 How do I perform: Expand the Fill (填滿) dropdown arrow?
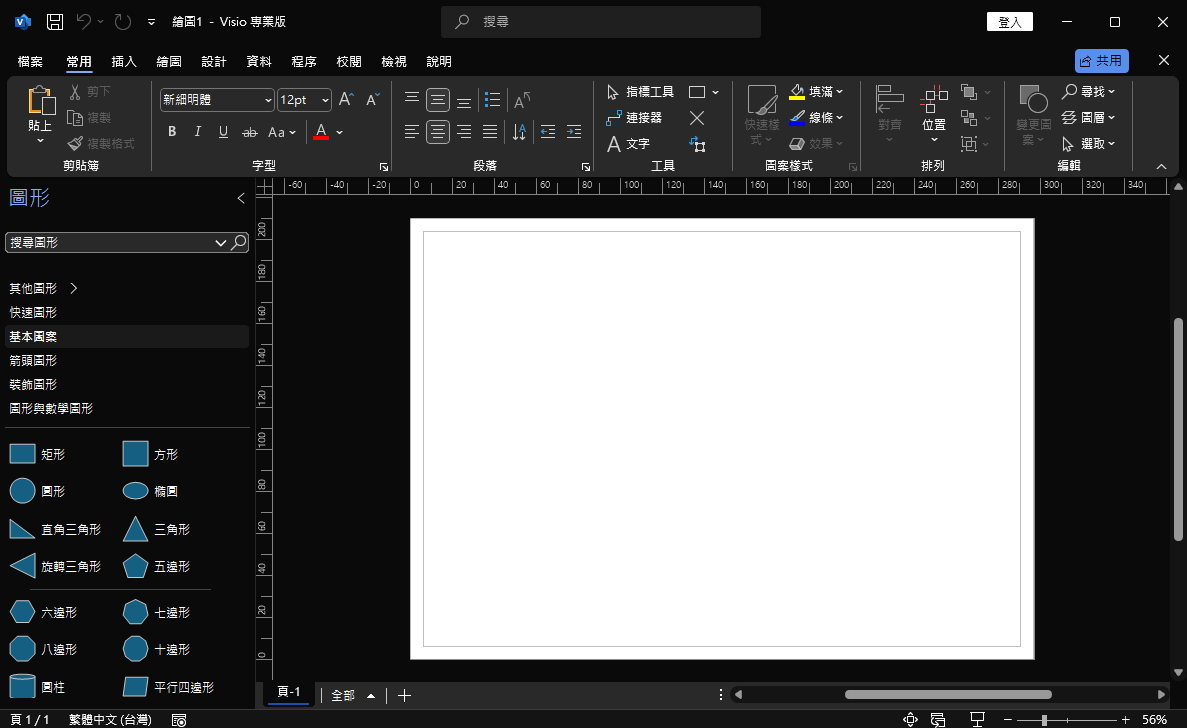click(839, 92)
